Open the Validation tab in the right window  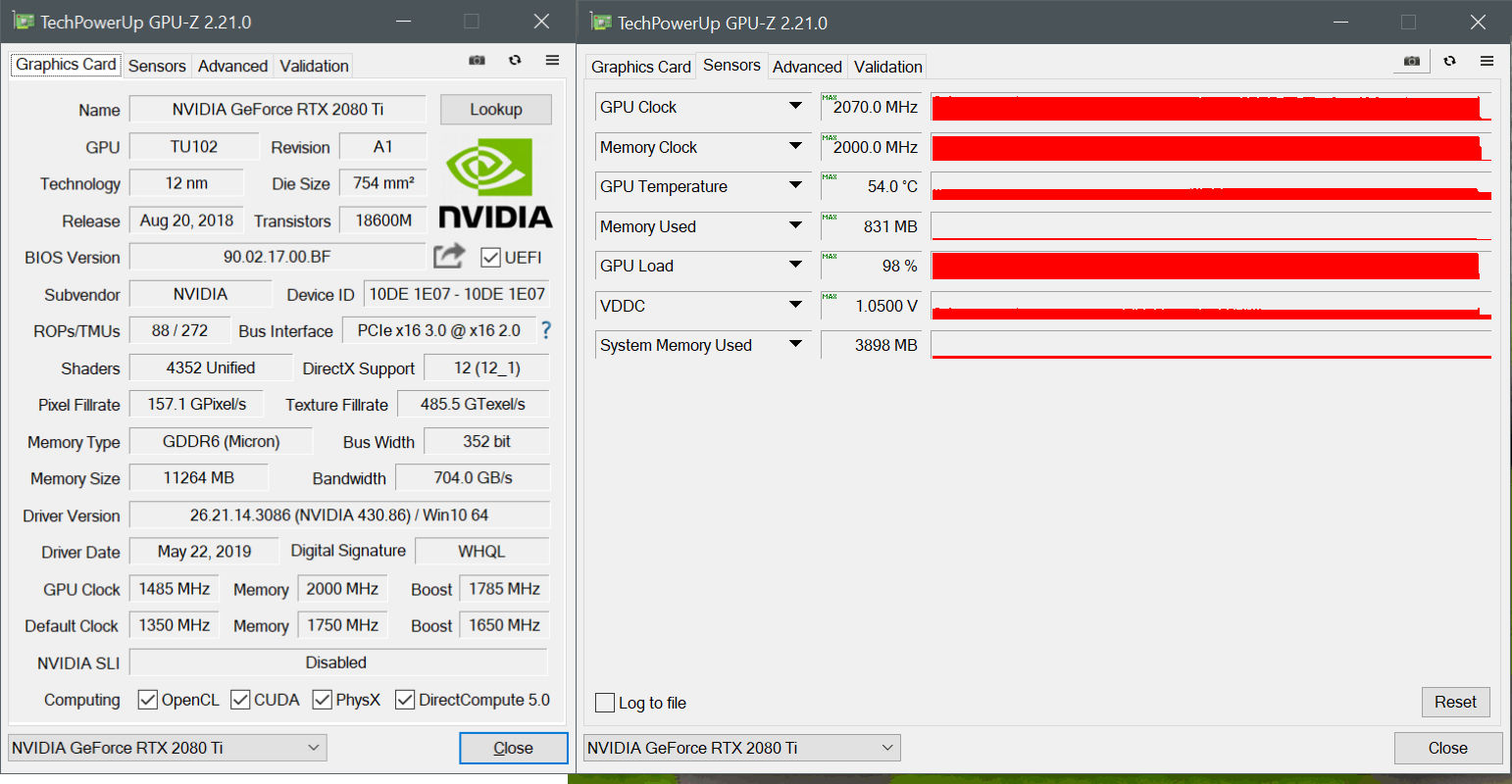tap(888, 67)
